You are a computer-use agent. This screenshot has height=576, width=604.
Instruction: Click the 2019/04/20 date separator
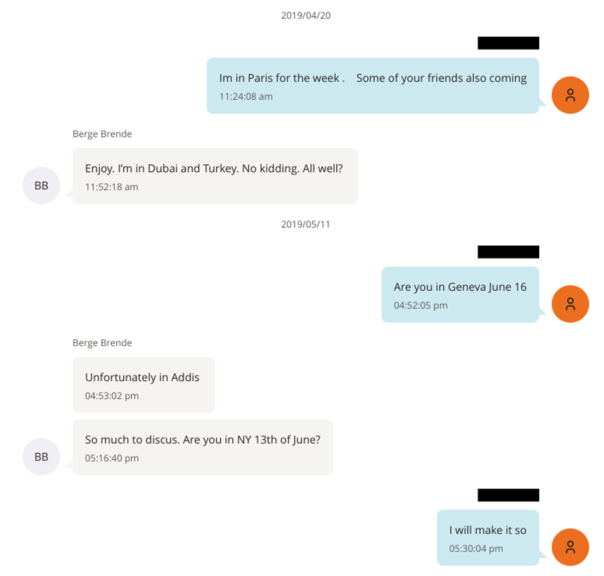pos(305,15)
